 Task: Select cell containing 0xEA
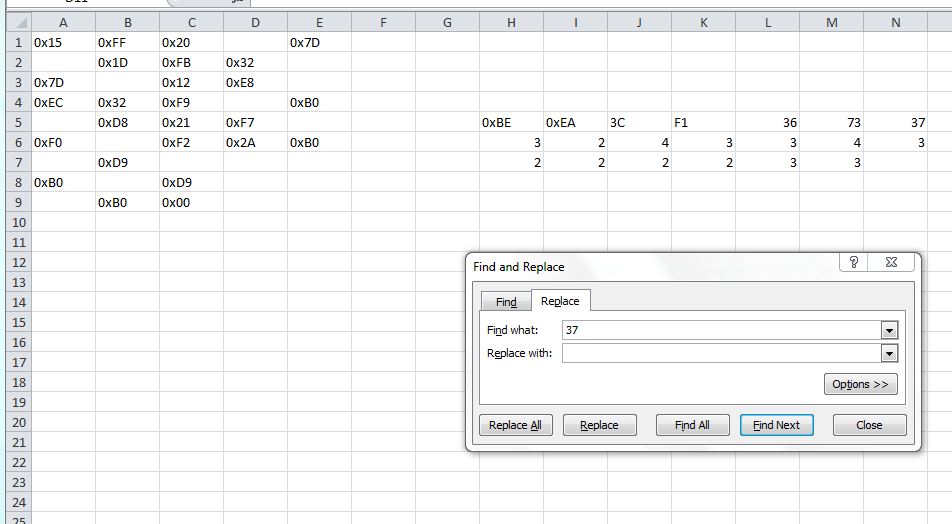pos(576,123)
